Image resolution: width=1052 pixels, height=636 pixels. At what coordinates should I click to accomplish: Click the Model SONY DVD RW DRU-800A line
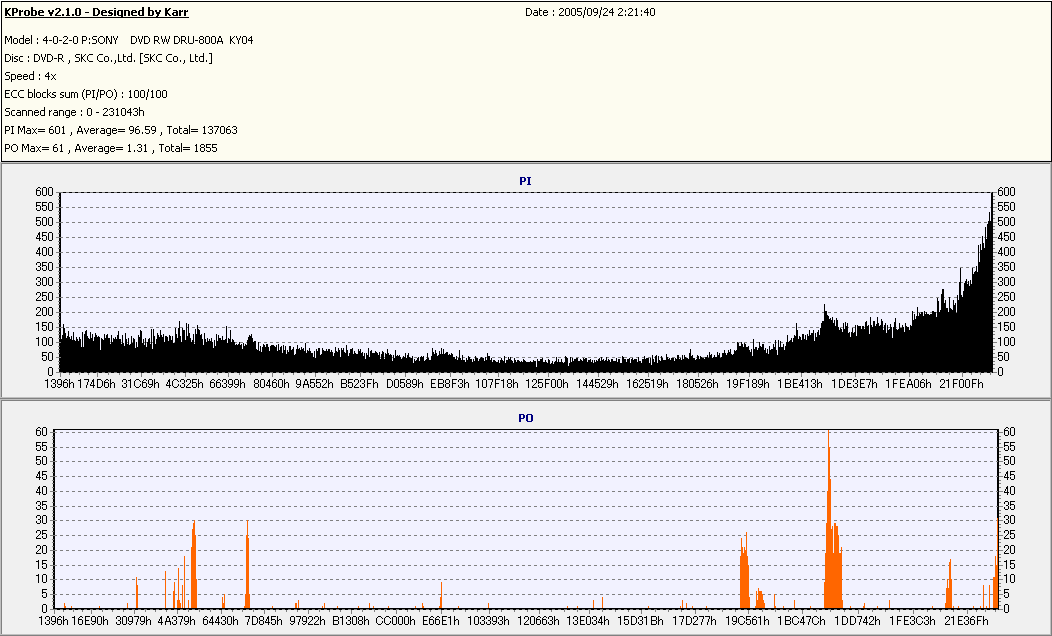pyautogui.click(x=129, y=40)
